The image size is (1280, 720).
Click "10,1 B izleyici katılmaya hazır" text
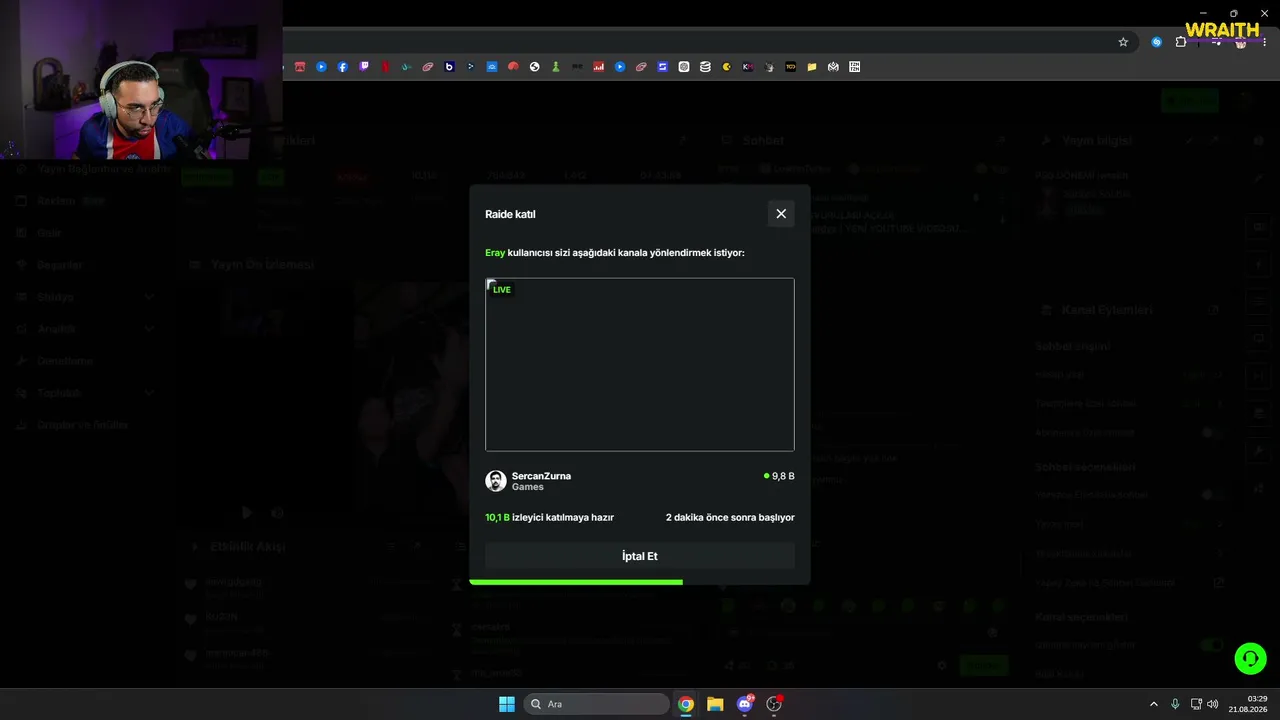click(549, 517)
